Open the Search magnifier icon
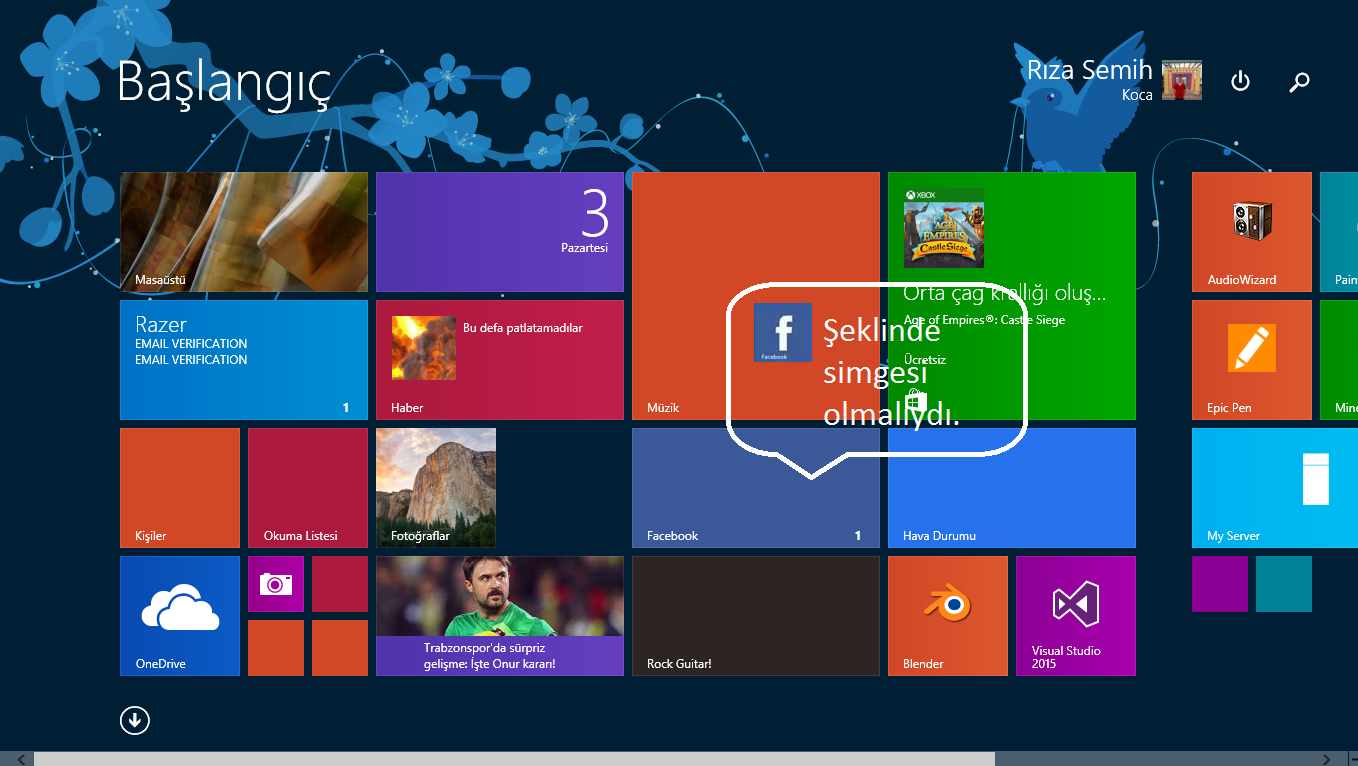Image resolution: width=1358 pixels, height=766 pixels. (x=1299, y=82)
